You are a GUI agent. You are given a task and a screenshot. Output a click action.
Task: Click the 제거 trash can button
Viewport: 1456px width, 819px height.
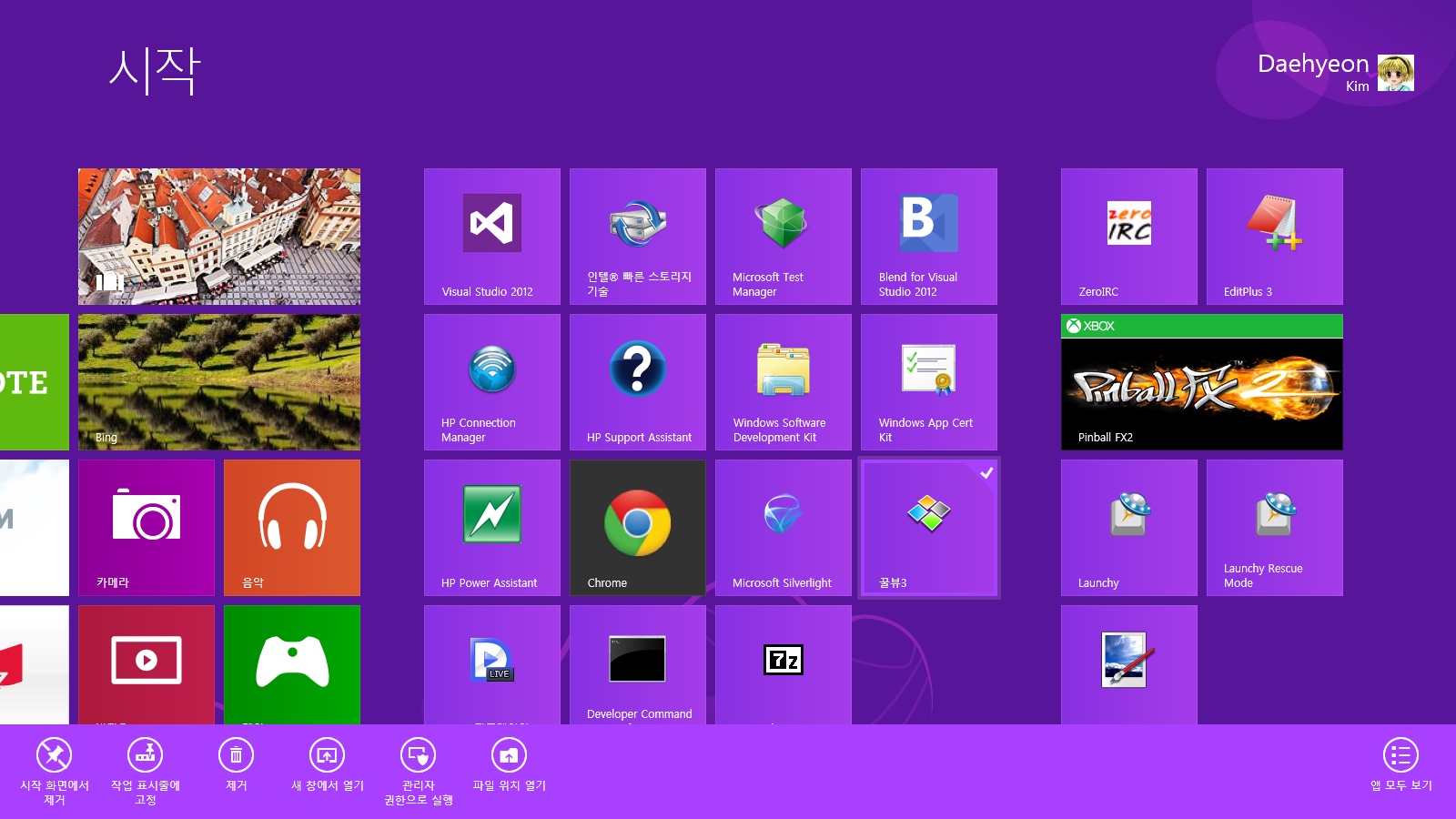pyautogui.click(x=237, y=764)
